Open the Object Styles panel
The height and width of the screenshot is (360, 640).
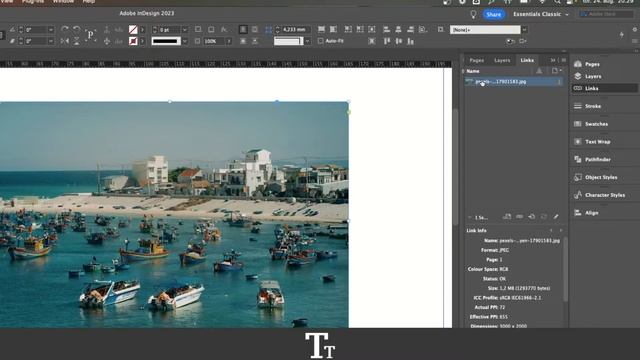[595, 177]
